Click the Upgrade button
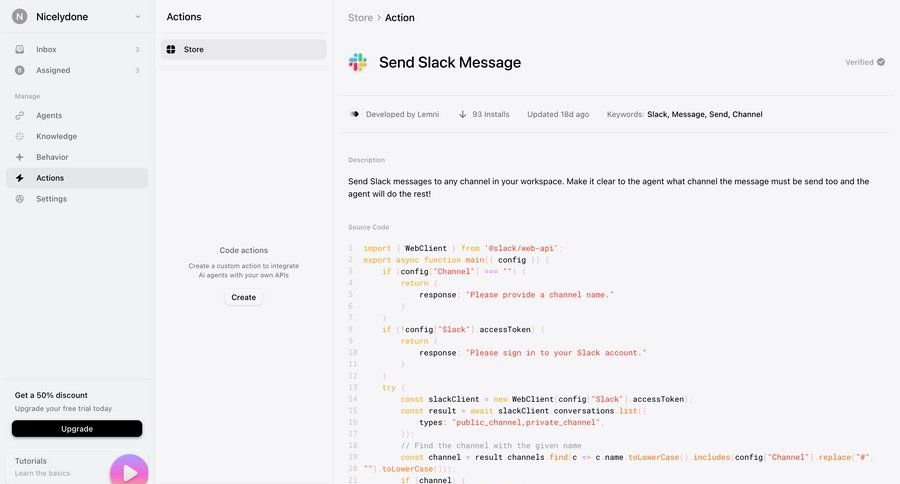This screenshot has height=484, width=900. coord(77,429)
